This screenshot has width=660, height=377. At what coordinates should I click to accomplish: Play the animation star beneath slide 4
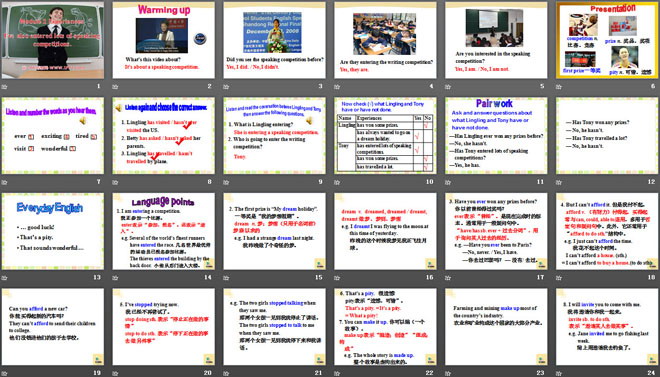coord(337,87)
